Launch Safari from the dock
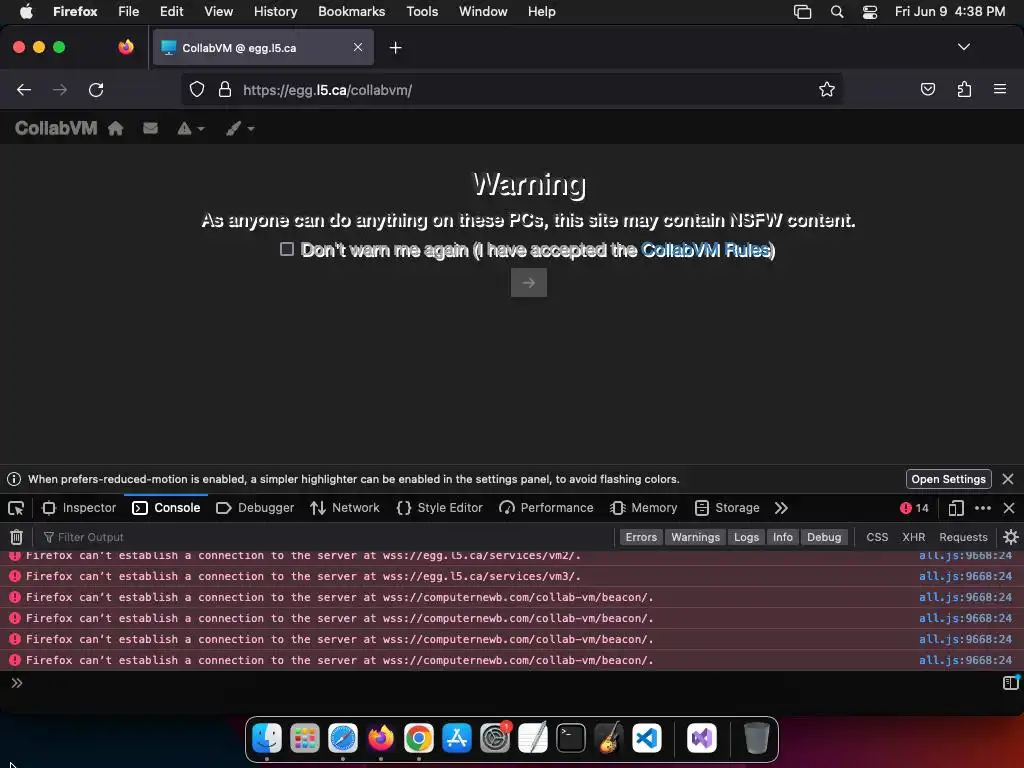The width and height of the screenshot is (1024, 768). click(x=343, y=738)
